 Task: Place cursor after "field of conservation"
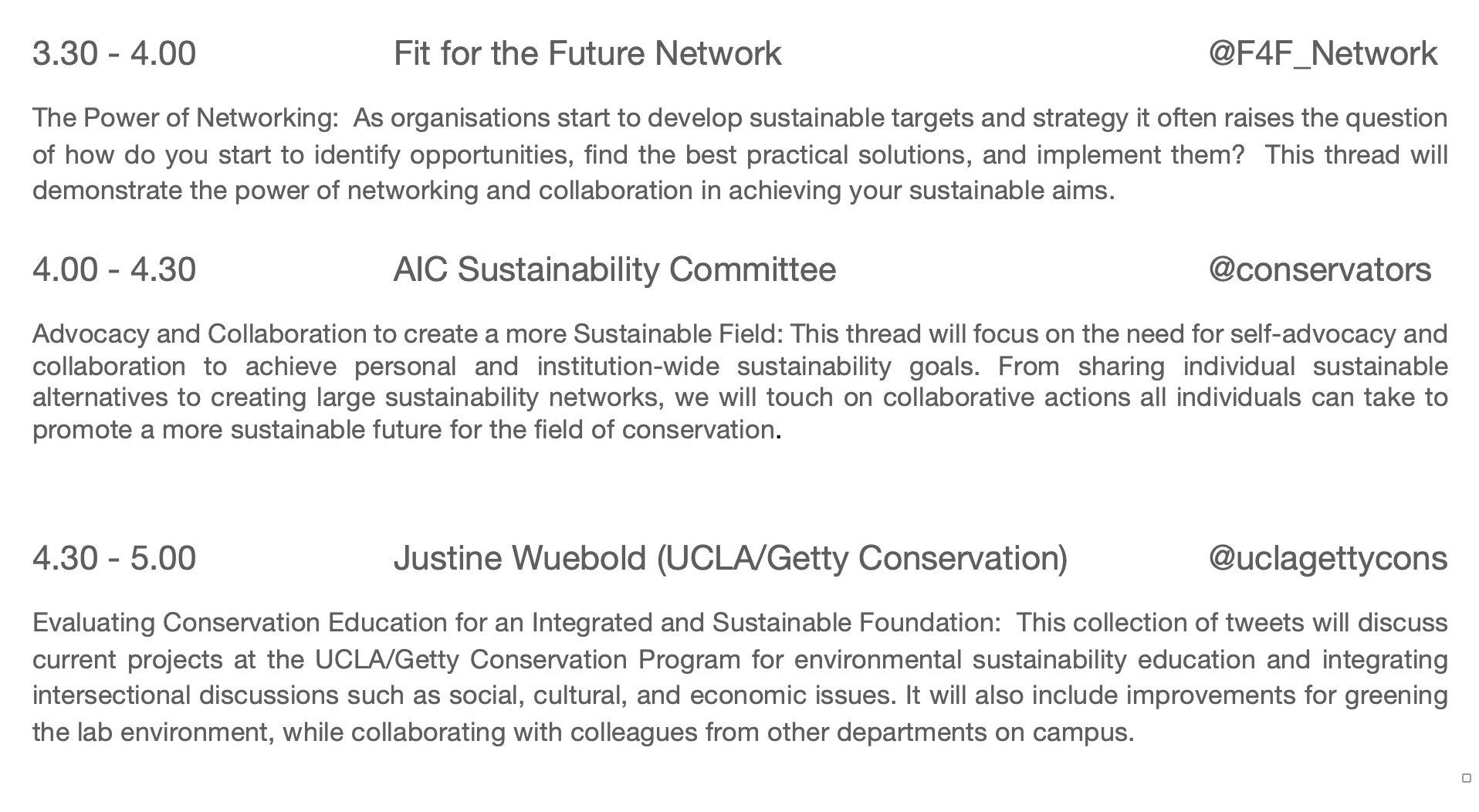click(776, 430)
